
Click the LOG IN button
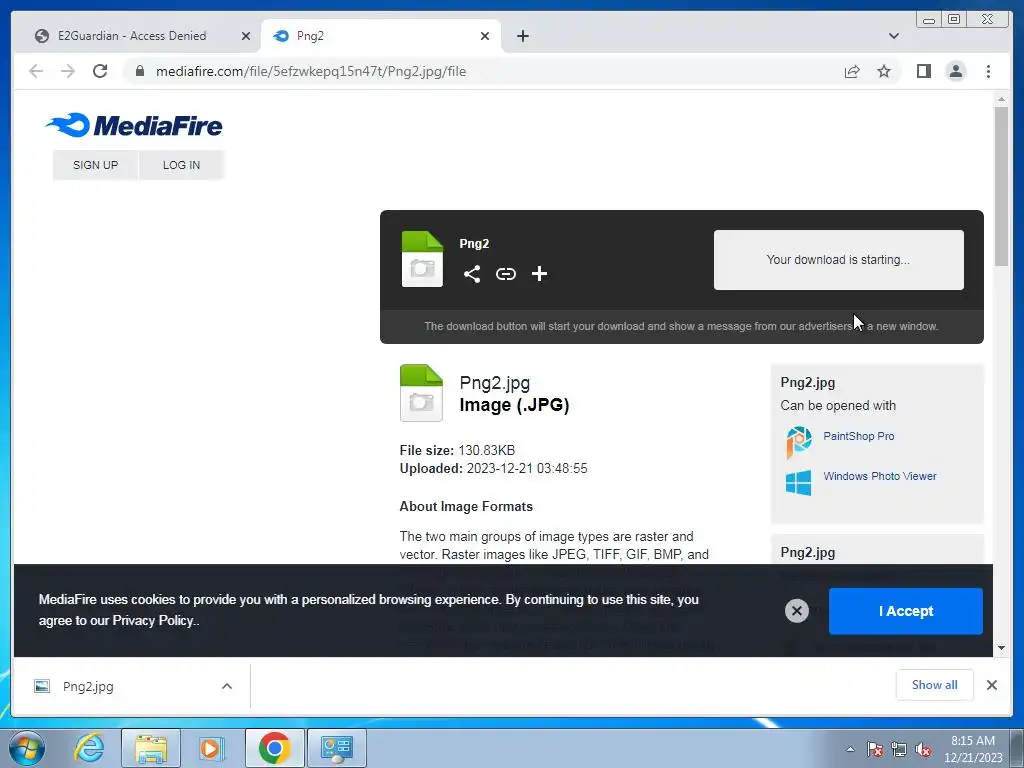click(x=182, y=165)
